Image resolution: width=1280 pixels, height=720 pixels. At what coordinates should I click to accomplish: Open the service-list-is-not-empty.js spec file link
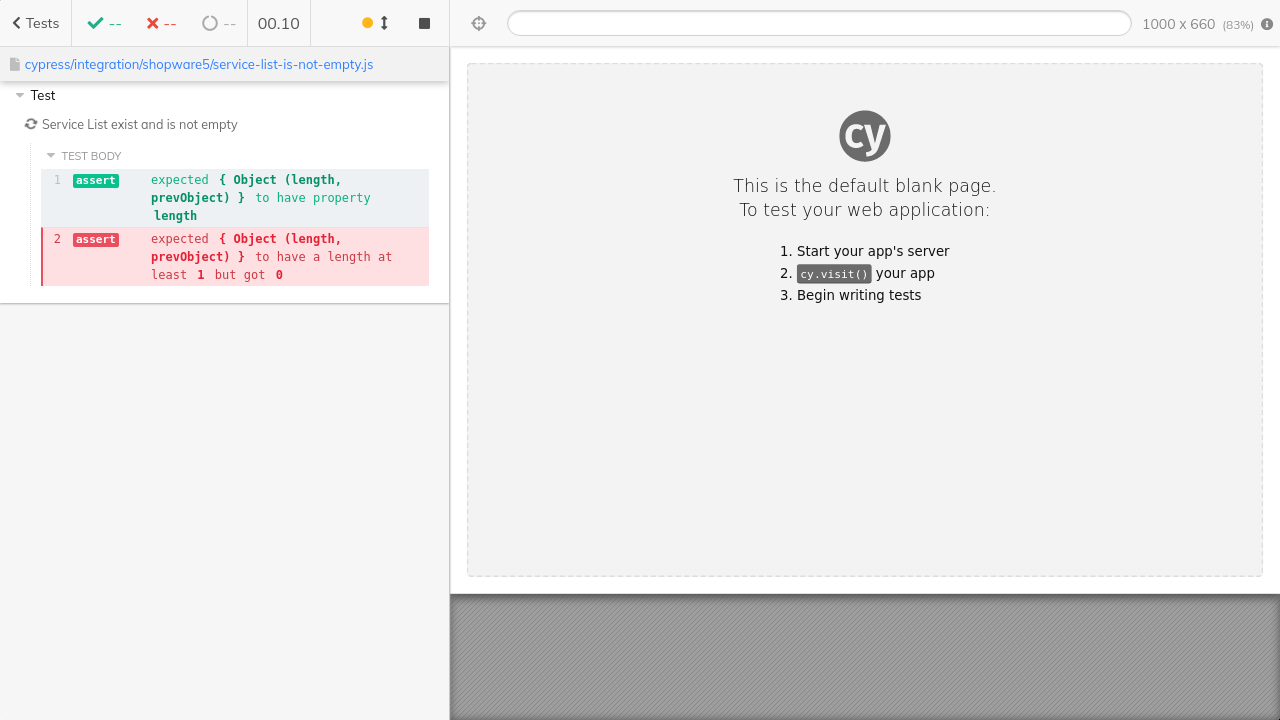[x=198, y=64]
